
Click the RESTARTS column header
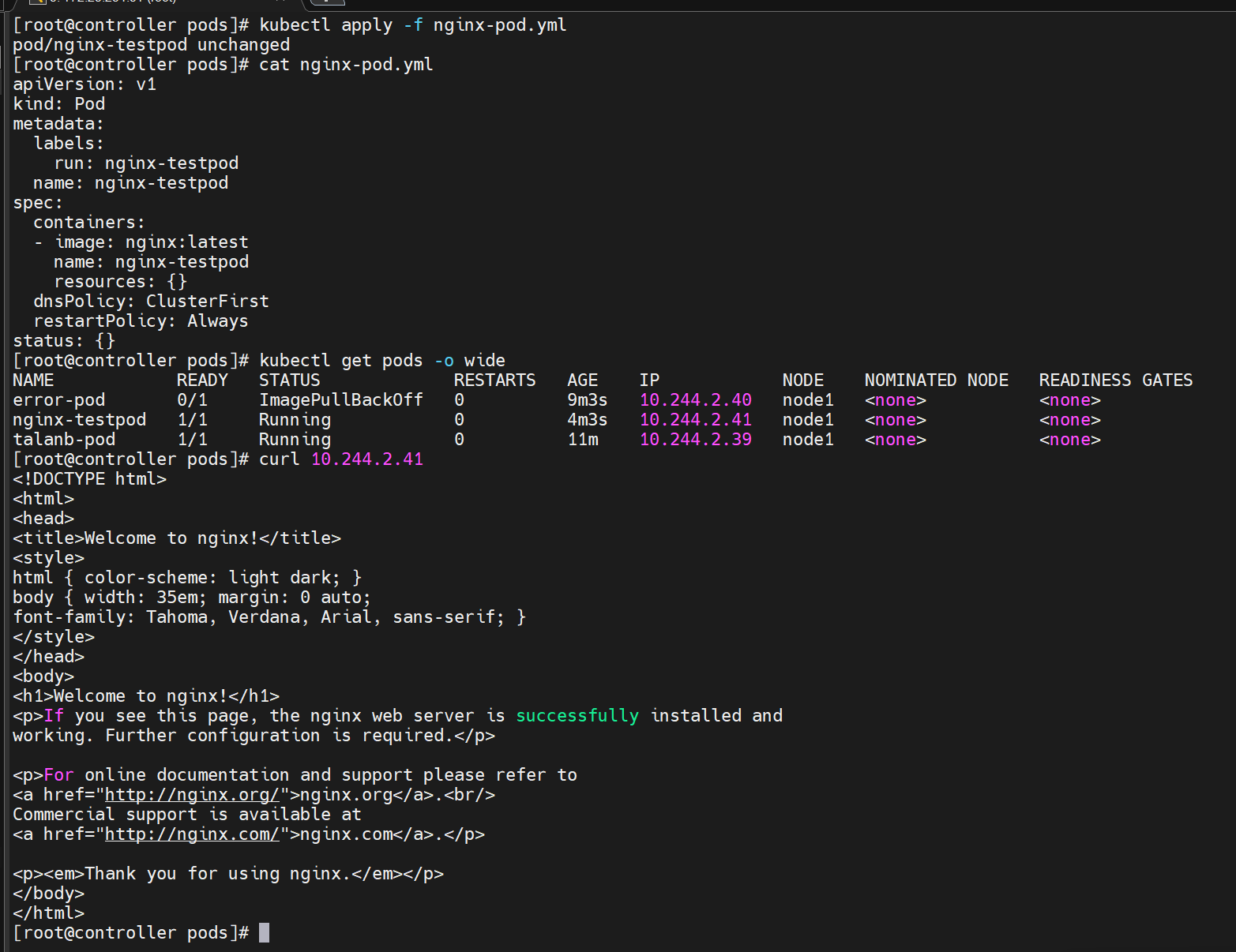click(x=495, y=380)
